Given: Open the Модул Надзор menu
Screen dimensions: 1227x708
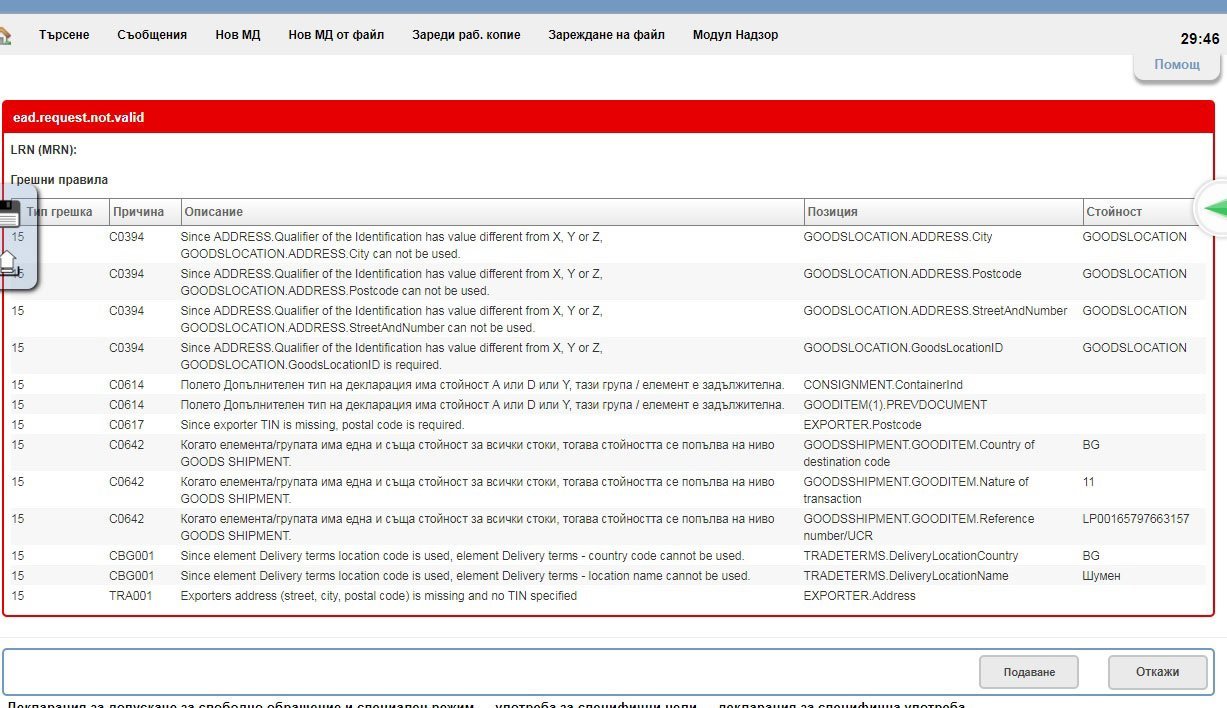Looking at the screenshot, I should click(x=735, y=35).
